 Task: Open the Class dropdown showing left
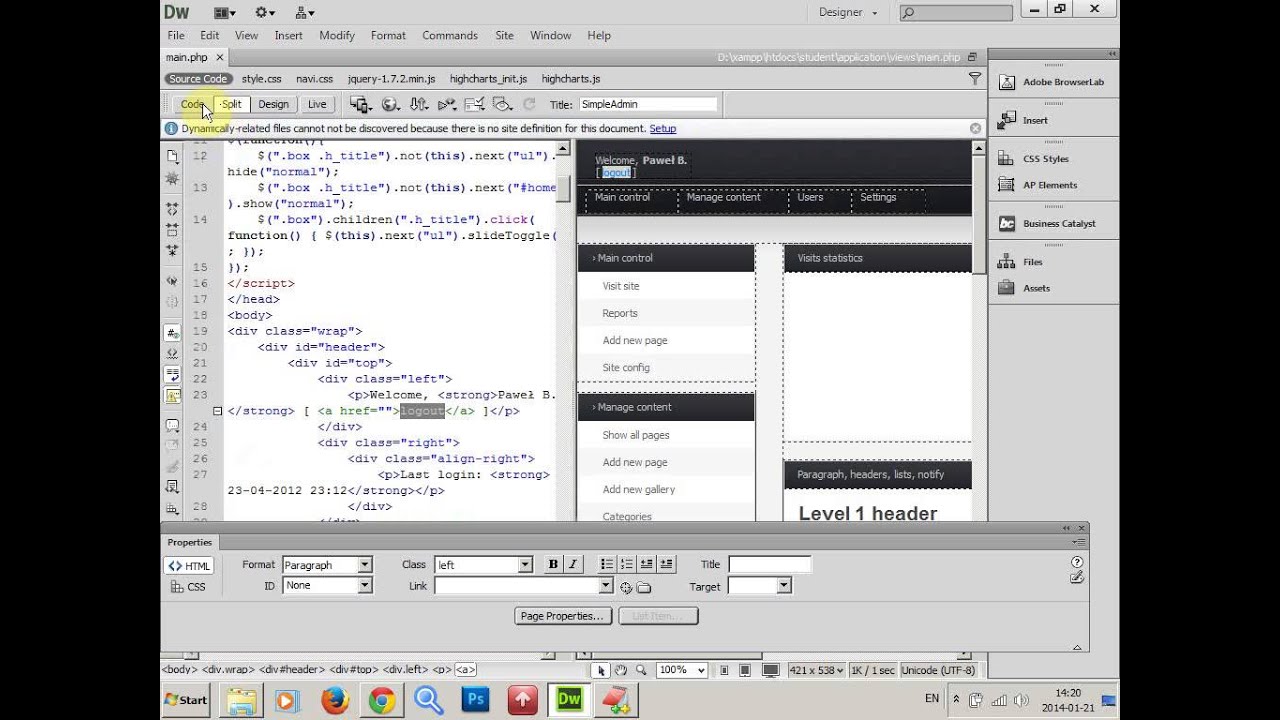(484, 565)
